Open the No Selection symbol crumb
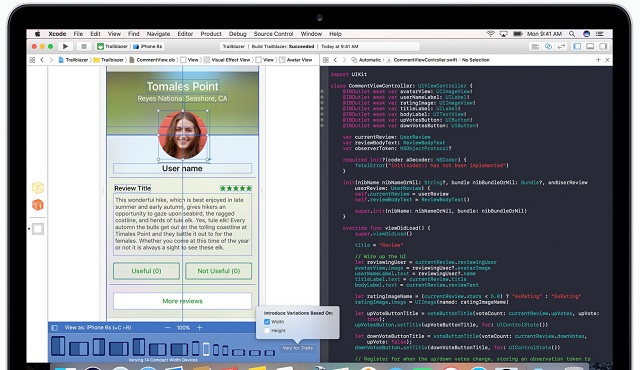Viewport: 640px width, 370px height. [x=476, y=60]
